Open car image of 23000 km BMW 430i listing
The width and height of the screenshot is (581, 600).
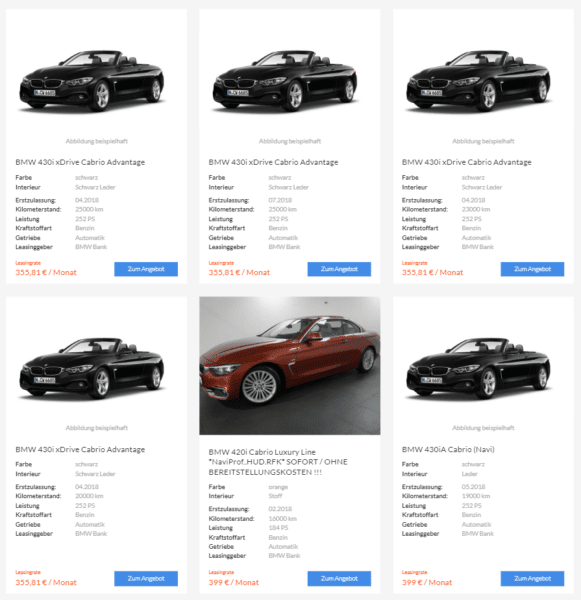tap(478, 81)
